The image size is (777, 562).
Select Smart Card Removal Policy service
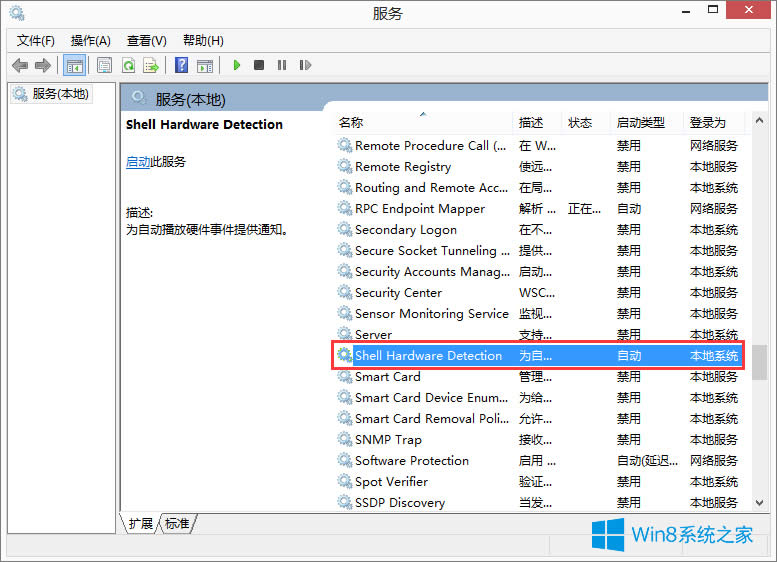[x=432, y=418]
